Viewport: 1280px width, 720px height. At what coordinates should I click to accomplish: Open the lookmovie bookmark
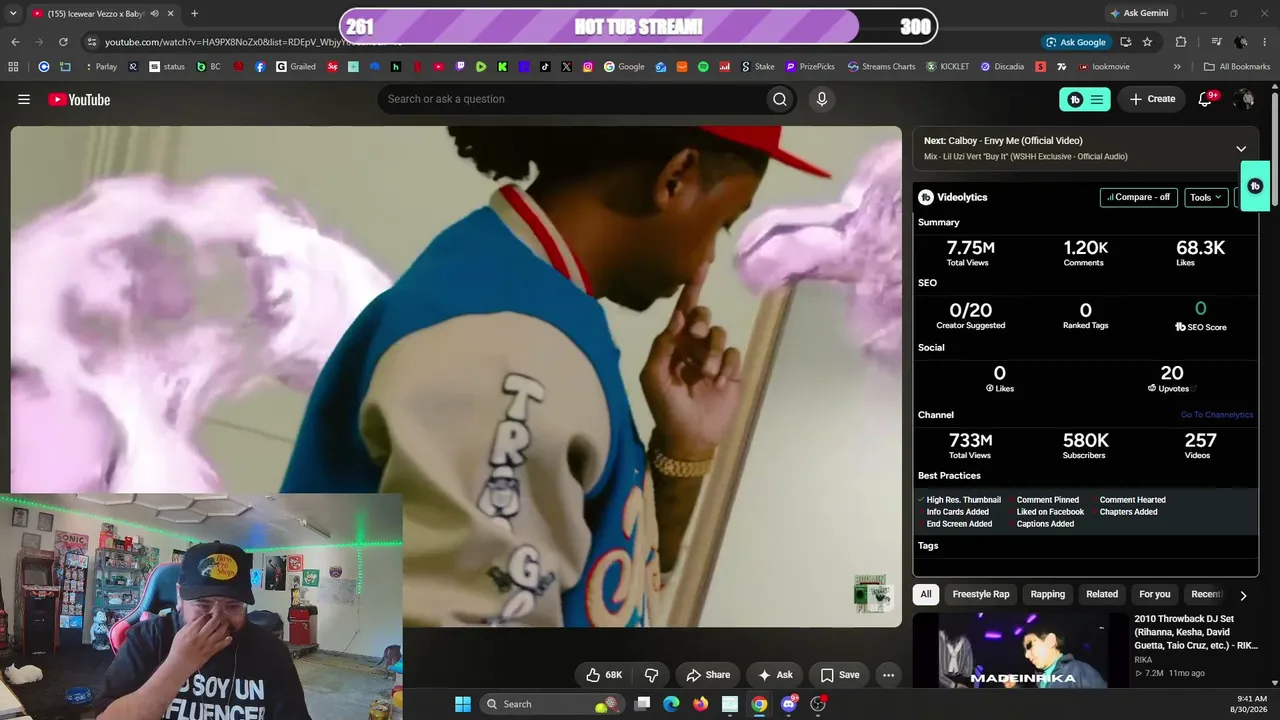click(x=1105, y=67)
